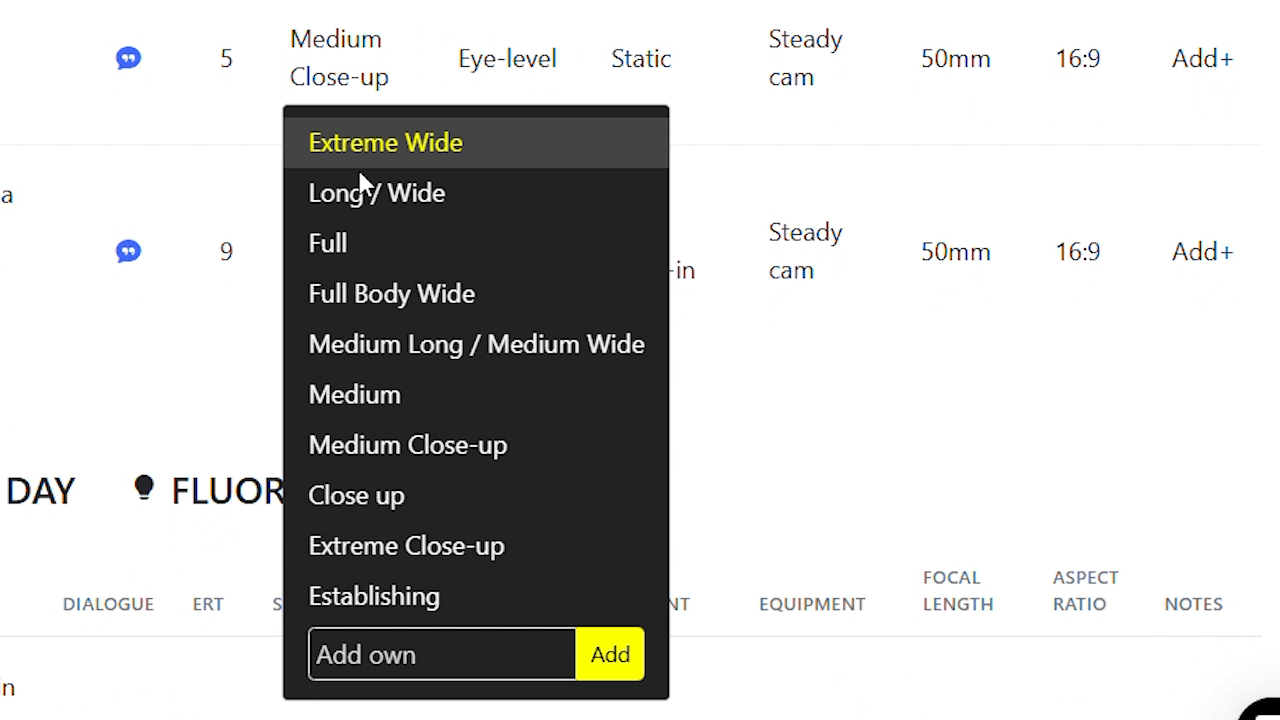Click the Add own input field
The image size is (1280, 720).
coord(441,654)
